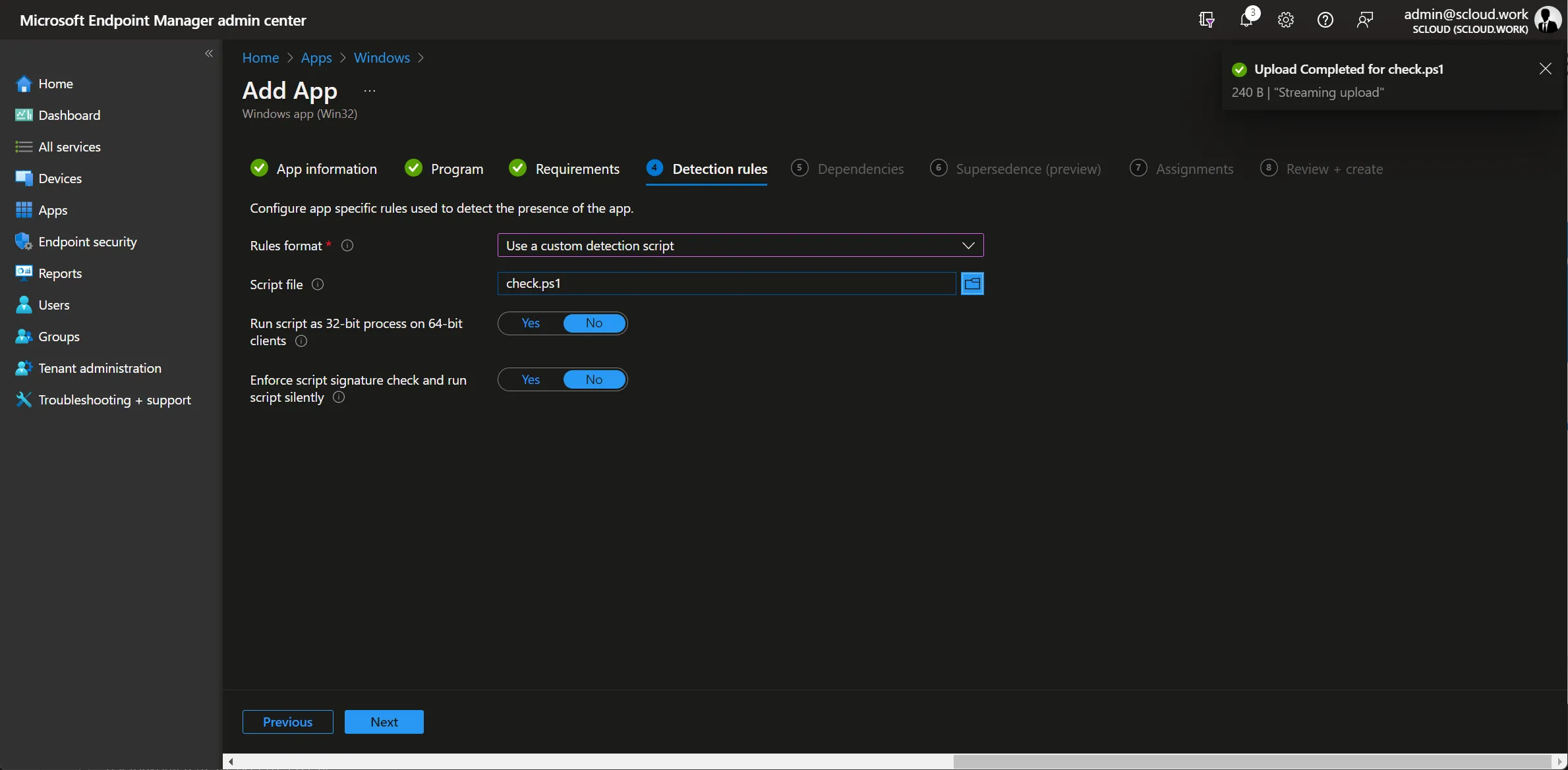Go to Review + create step
The height and width of the screenshot is (770, 1568).
(1321, 169)
